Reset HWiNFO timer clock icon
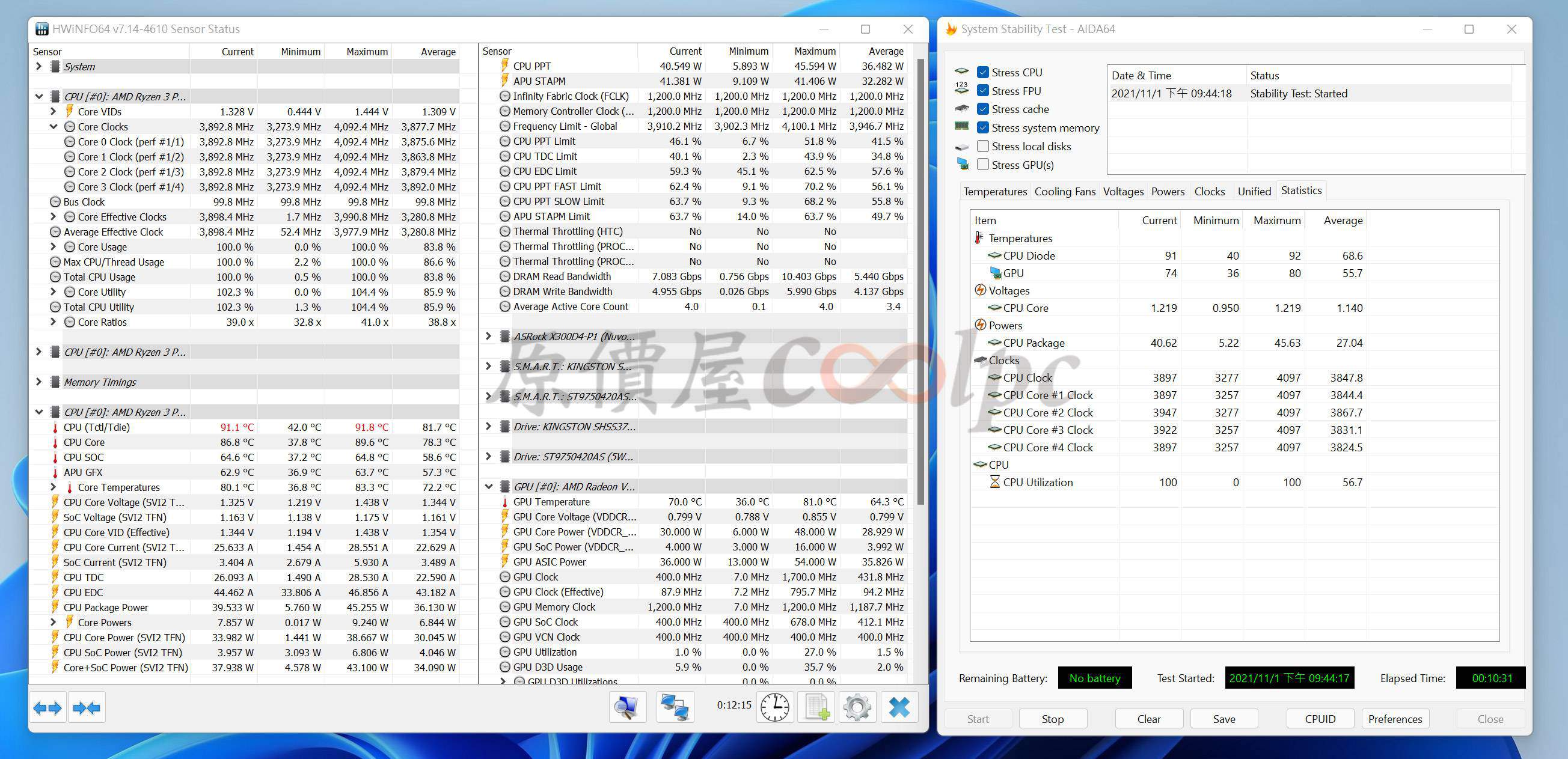 tap(775, 707)
